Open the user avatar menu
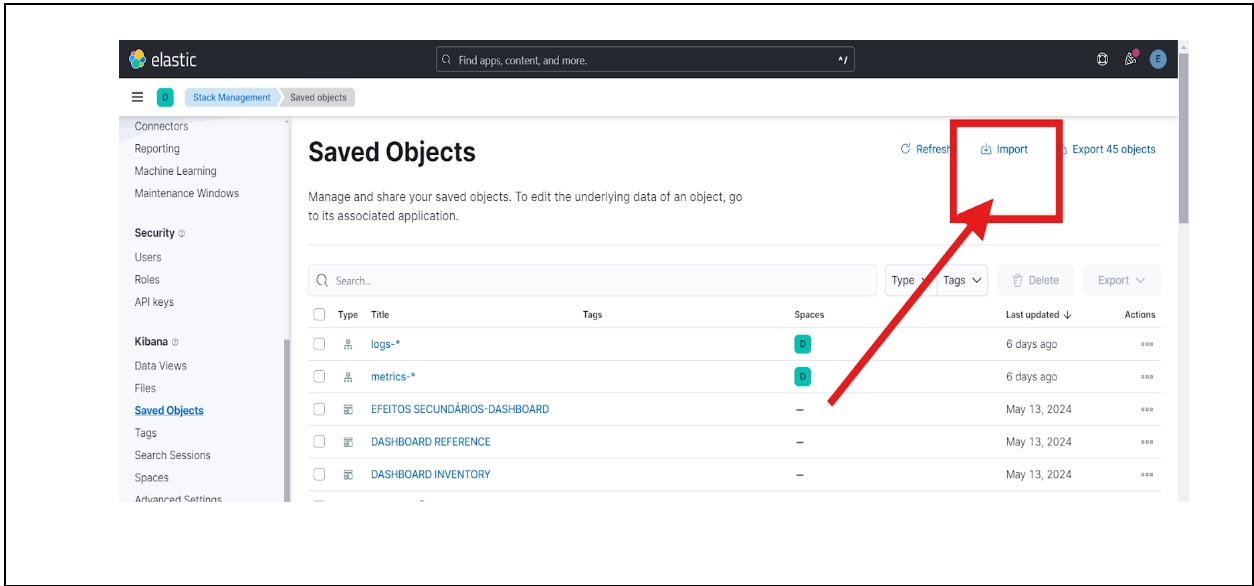Screen dimensions: 1254x586 tap(1158, 60)
